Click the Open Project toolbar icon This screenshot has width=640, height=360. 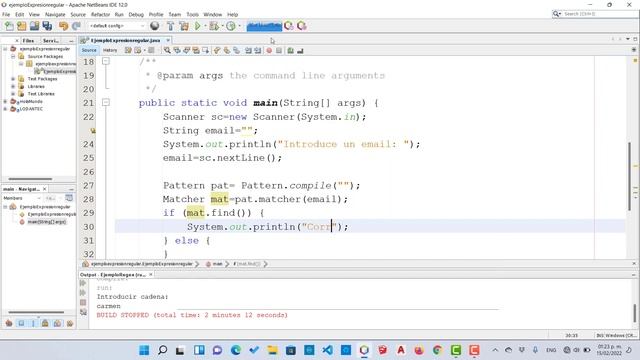(34, 26)
